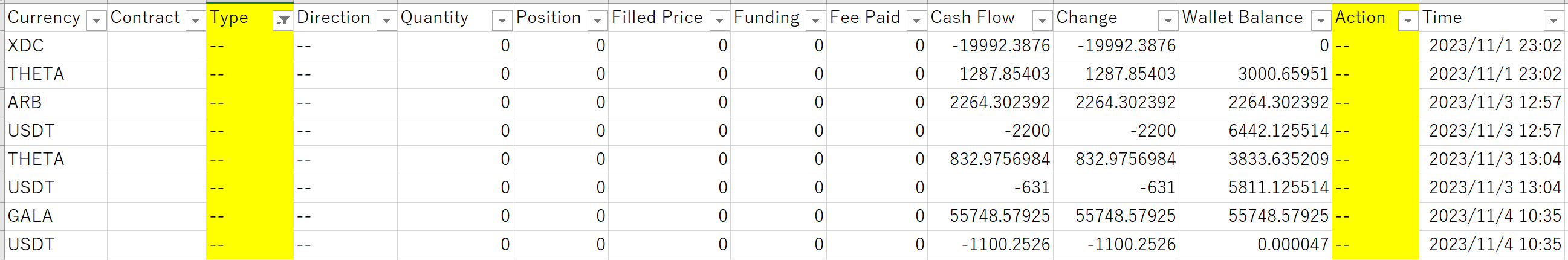Image resolution: width=1568 pixels, height=260 pixels.
Task: Expand the Filled Price filter dropdown
Action: [719, 21]
